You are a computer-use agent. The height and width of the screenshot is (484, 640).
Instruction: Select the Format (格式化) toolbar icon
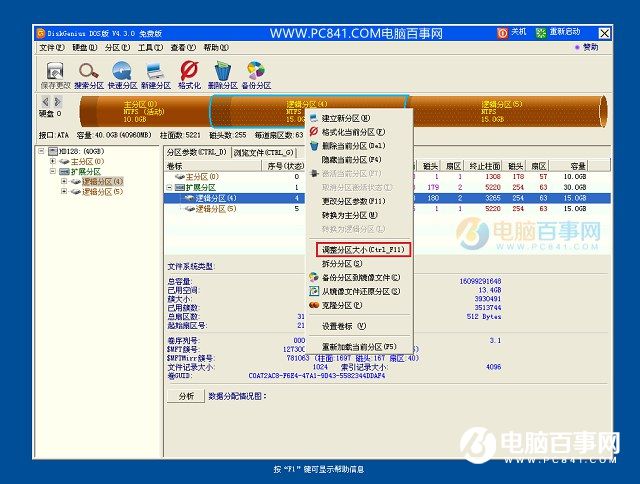pyautogui.click(x=189, y=75)
